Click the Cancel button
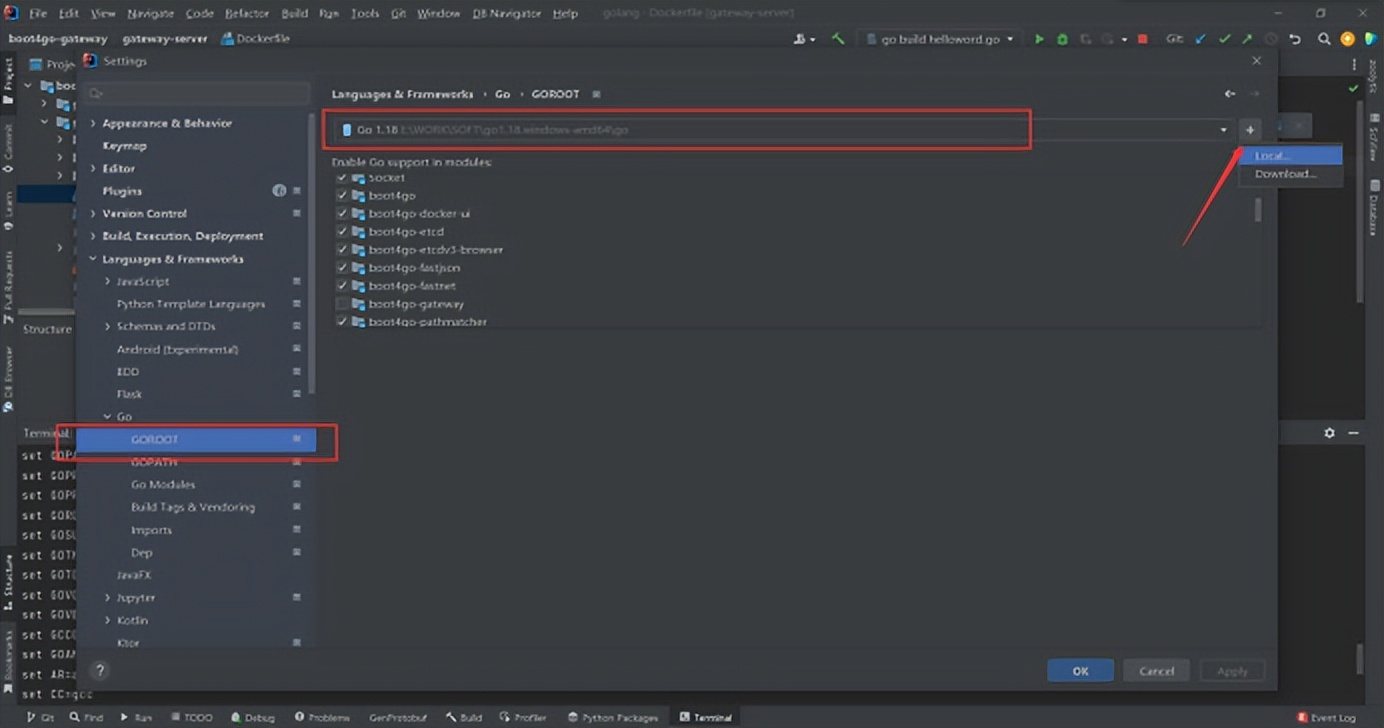The height and width of the screenshot is (728, 1384). coord(1156,670)
